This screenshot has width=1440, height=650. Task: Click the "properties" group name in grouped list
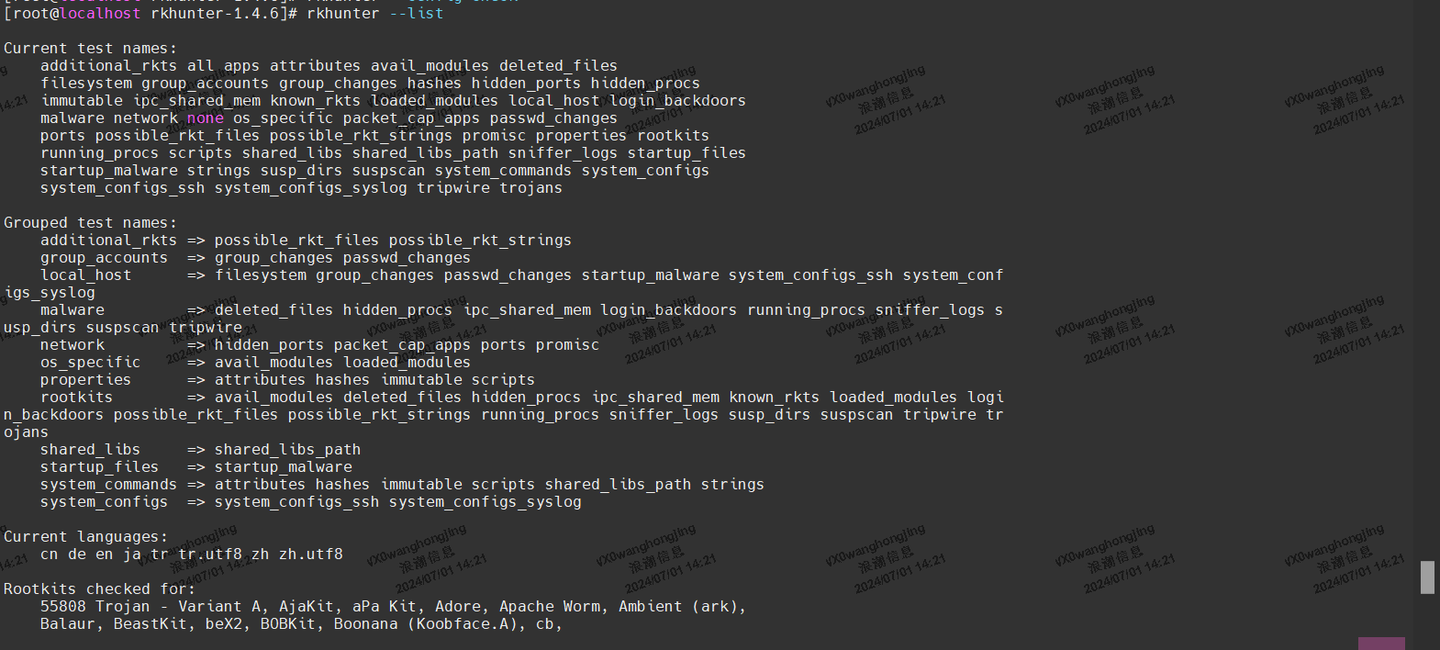coord(85,379)
